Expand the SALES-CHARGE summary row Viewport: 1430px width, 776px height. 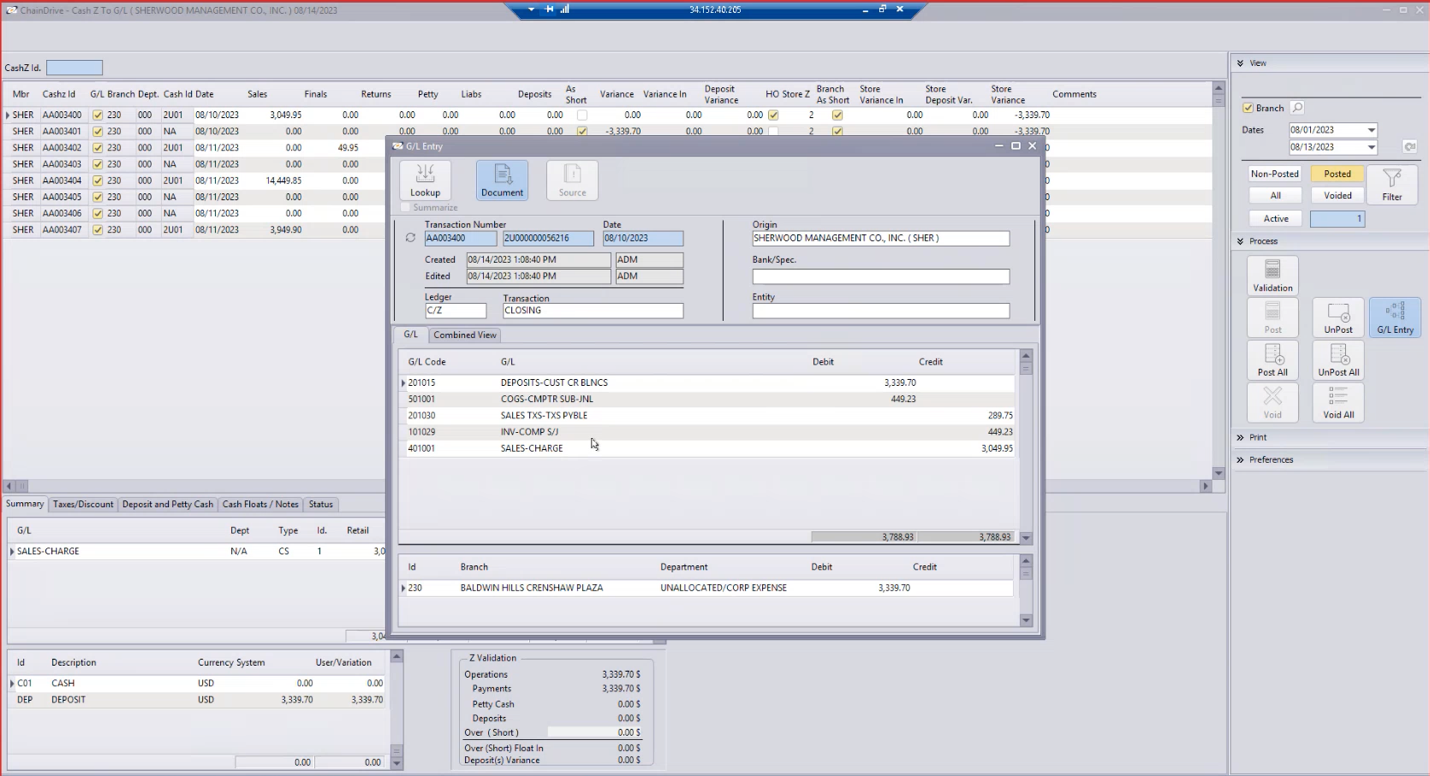pyautogui.click(x=12, y=551)
